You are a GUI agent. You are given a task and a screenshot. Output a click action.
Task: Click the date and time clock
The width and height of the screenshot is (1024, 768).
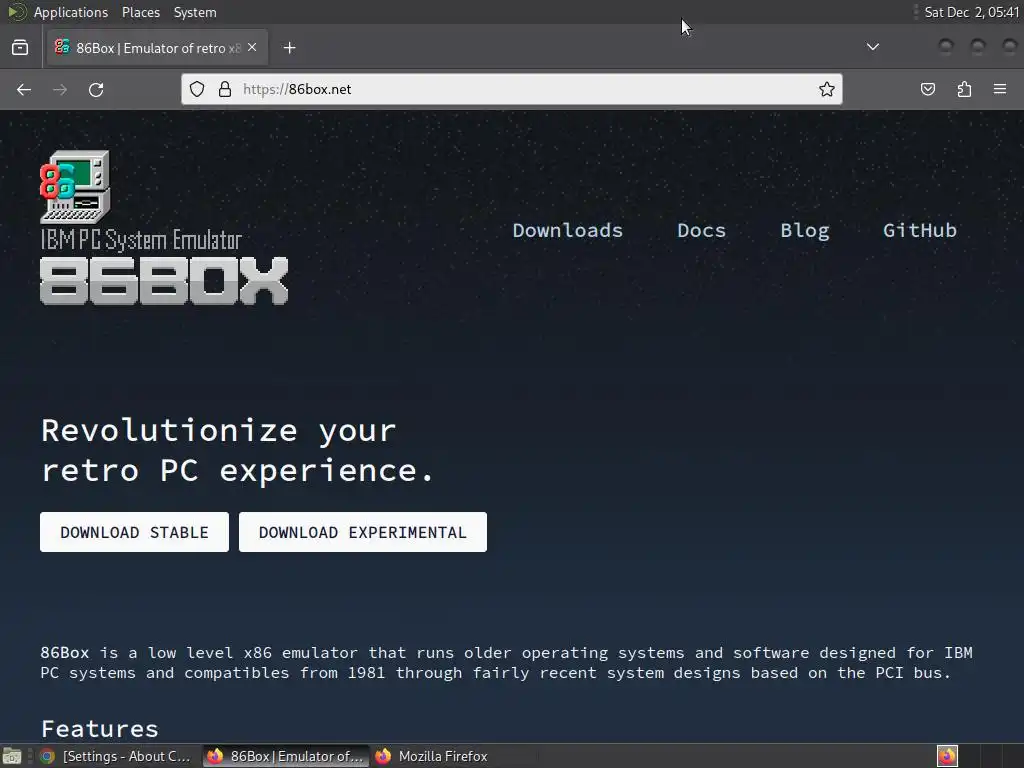[x=972, y=12]
